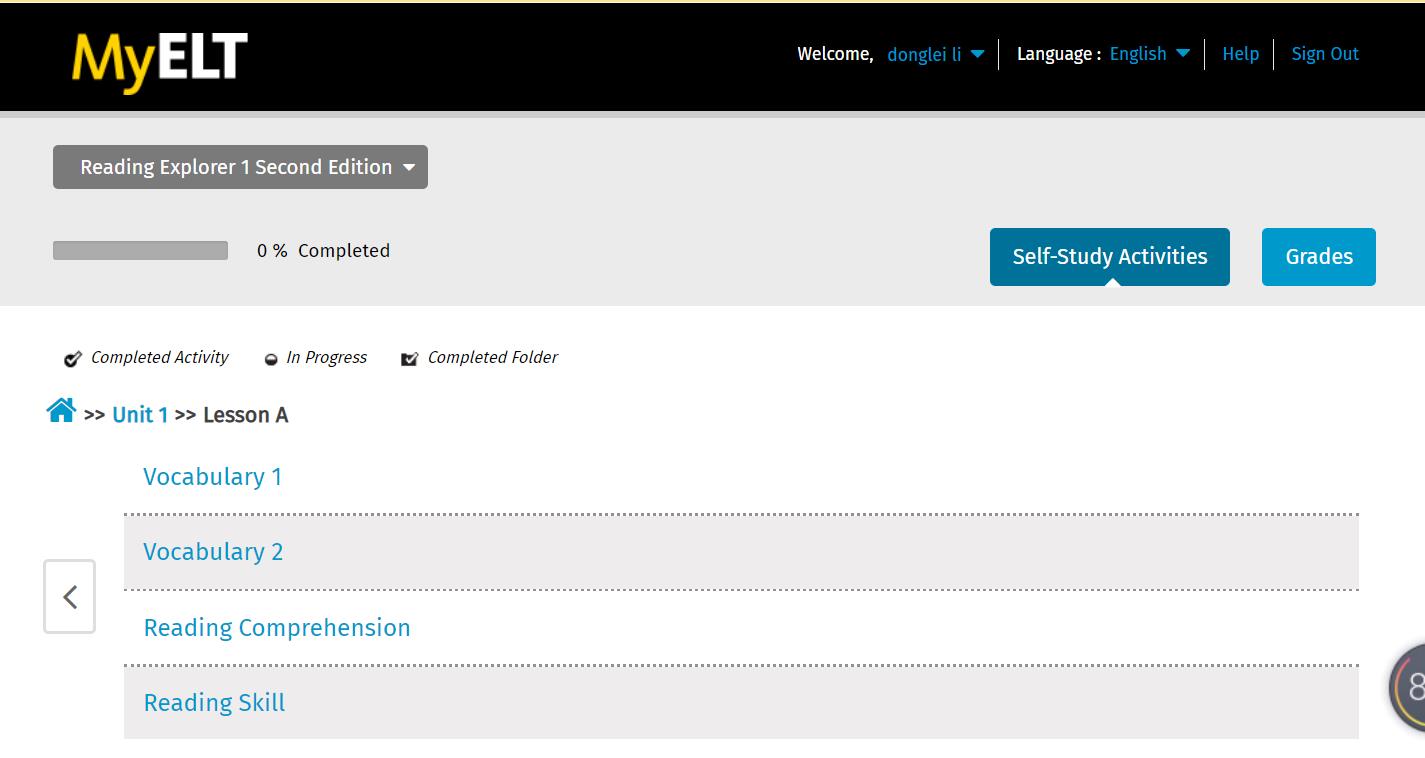Click the Completed Folder legend icon

409,359
